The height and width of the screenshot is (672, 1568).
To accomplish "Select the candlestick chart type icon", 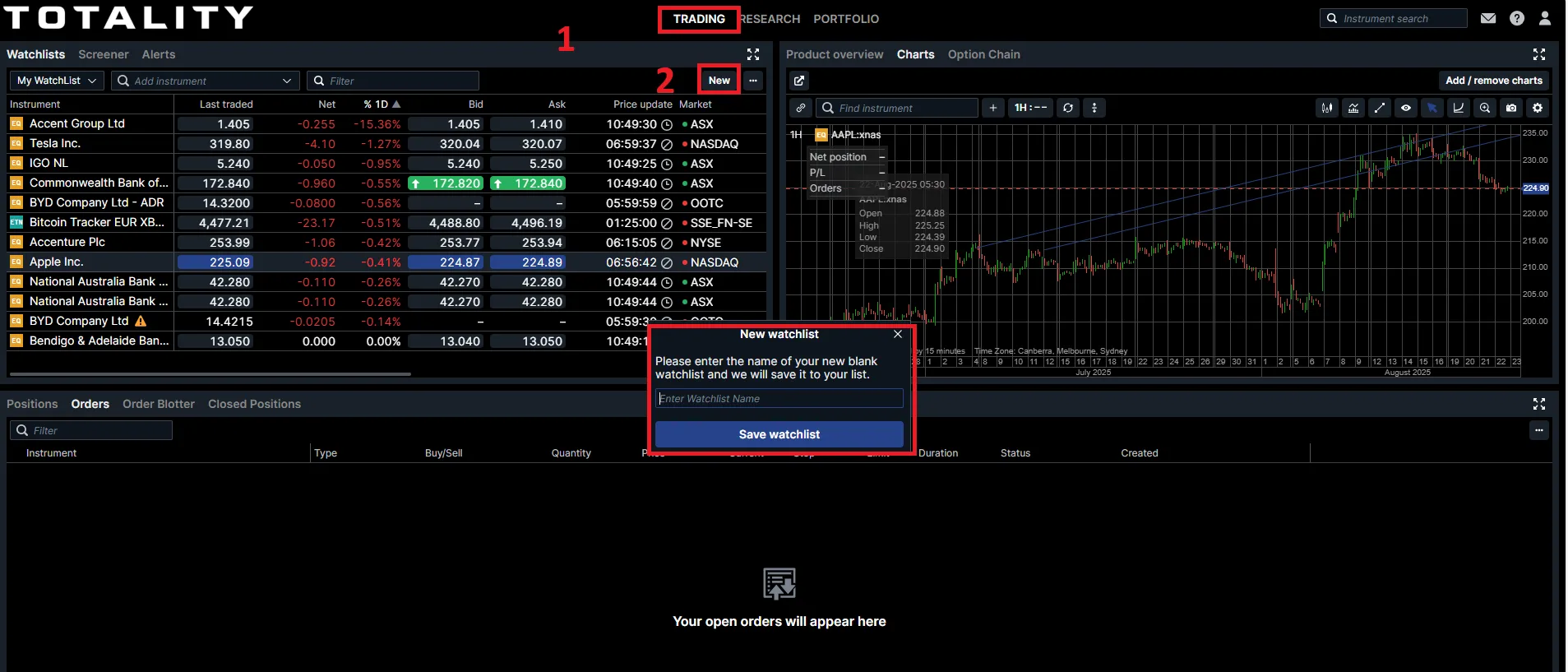I will click(1327, 108).
